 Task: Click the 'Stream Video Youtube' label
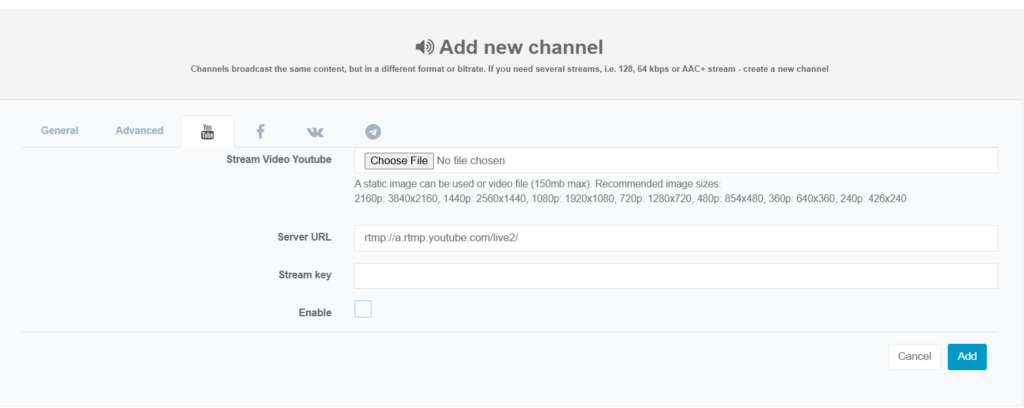click(279, 160)
